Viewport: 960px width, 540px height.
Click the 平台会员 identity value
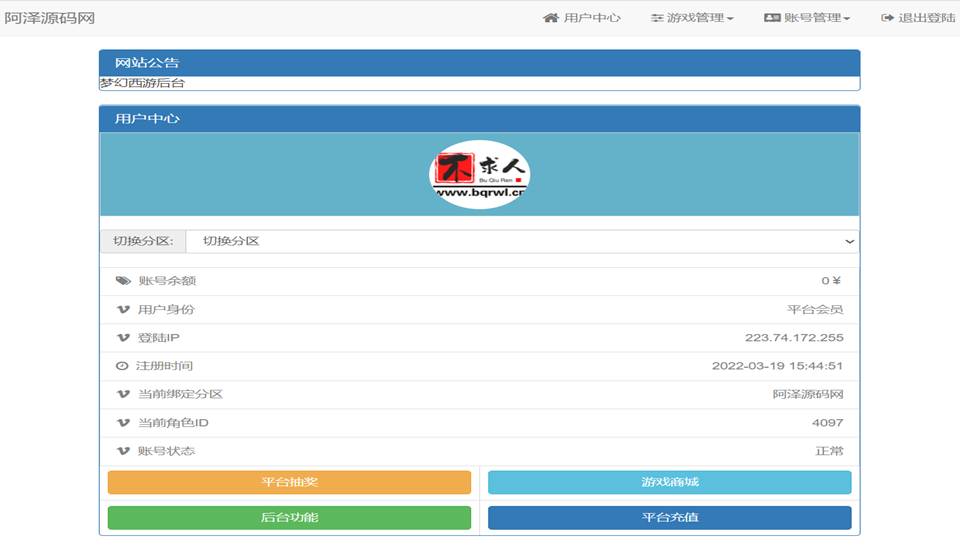[x=815, y=309]
